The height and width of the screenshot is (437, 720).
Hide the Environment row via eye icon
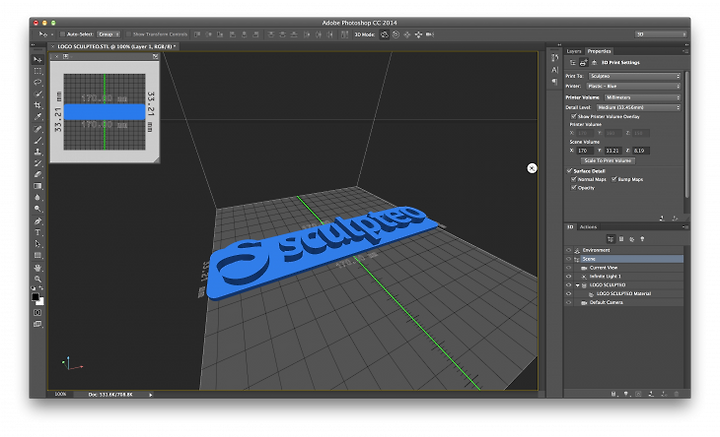[x=568, y=250]
